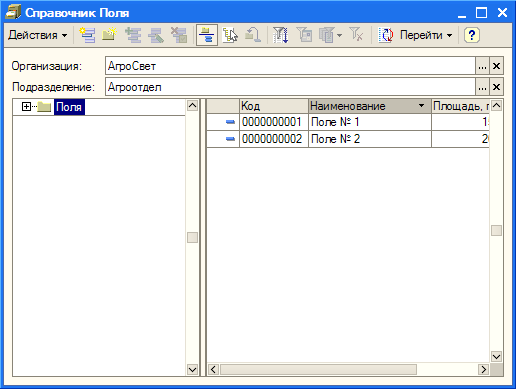Select the Поля folder in tree
Screen dimensions: 516x389
[69, 107]
